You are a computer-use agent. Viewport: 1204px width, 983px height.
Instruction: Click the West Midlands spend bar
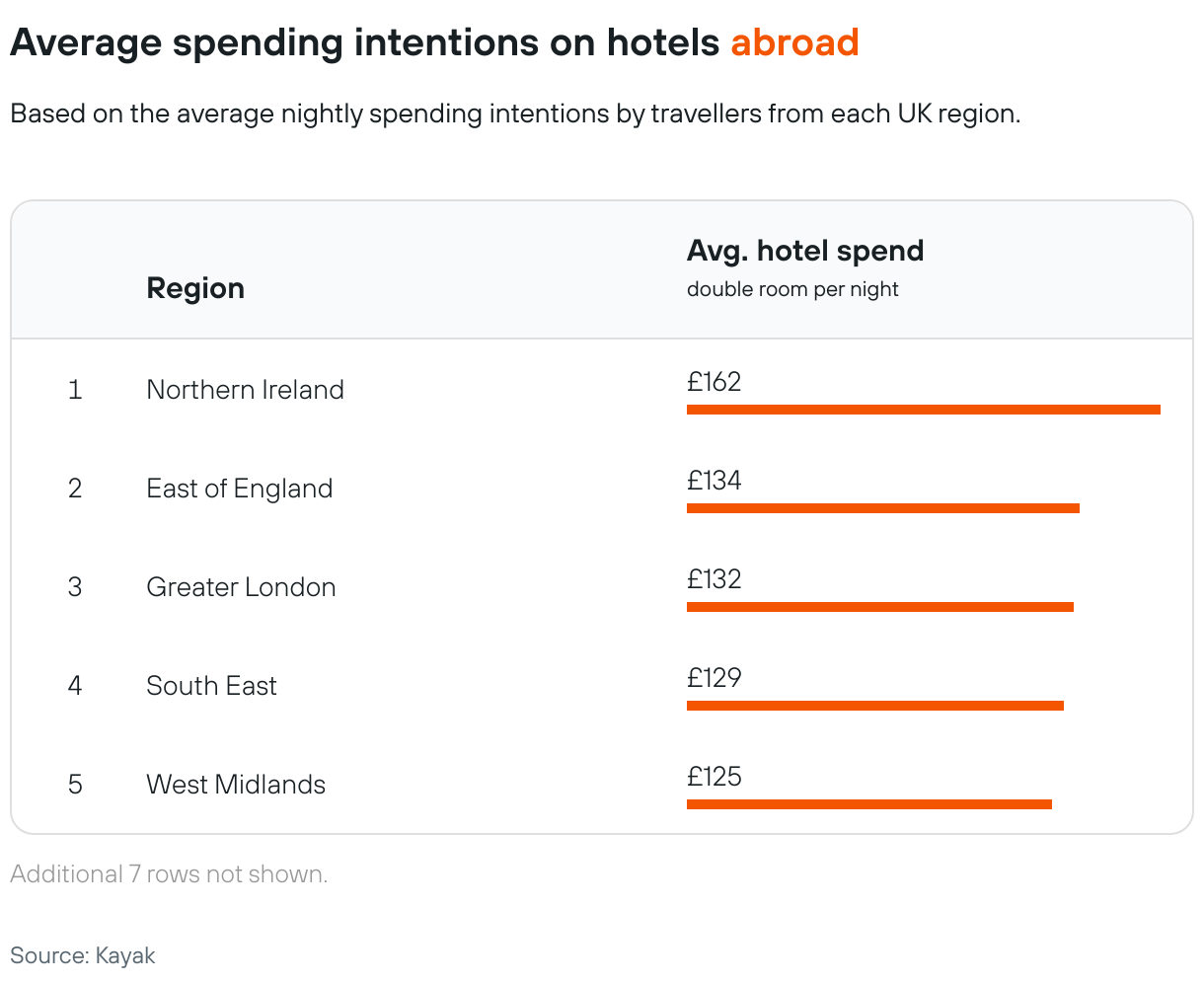868,804
